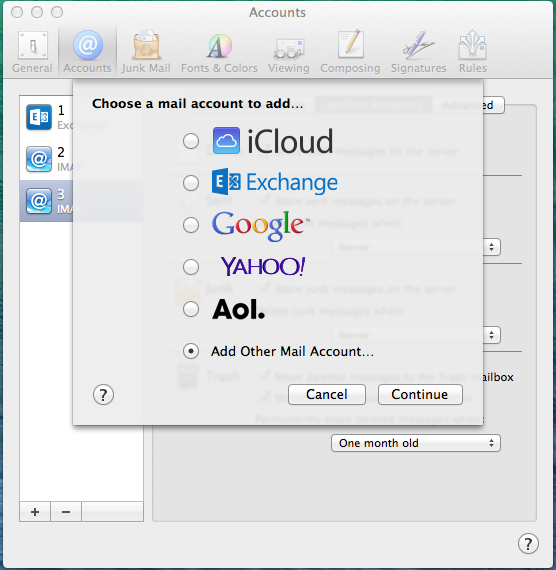Choose the Yahoo! account option

(x=191, y=267)
